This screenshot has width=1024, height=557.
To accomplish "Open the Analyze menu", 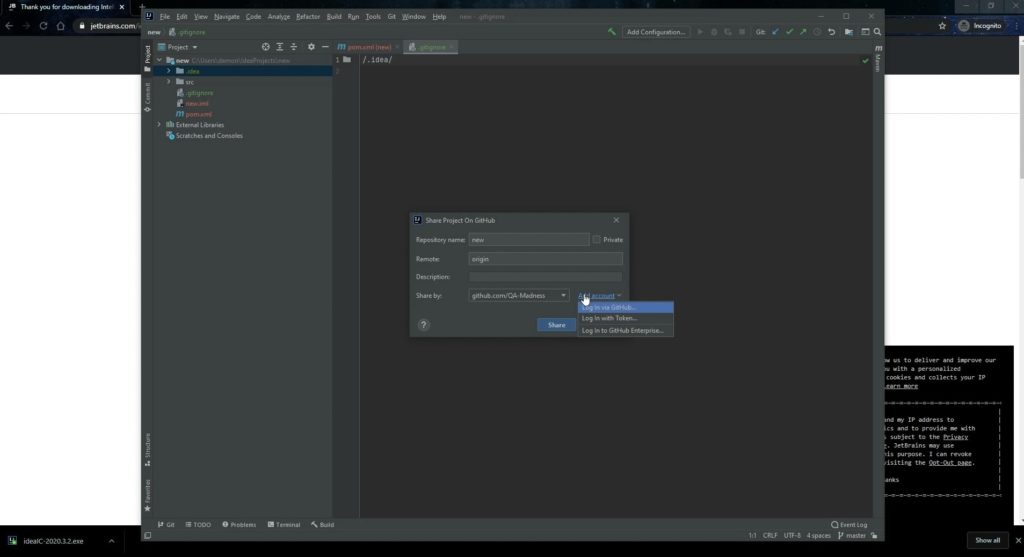I will (279, 16).
